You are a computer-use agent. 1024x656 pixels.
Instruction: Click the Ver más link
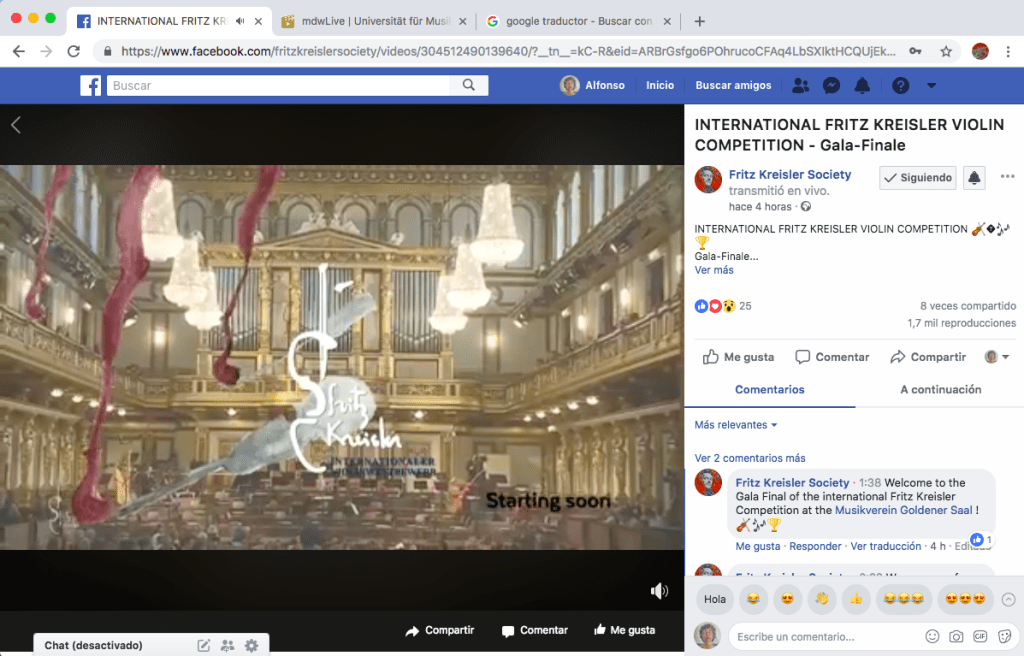pyautogui.click(x=714, y=270)
